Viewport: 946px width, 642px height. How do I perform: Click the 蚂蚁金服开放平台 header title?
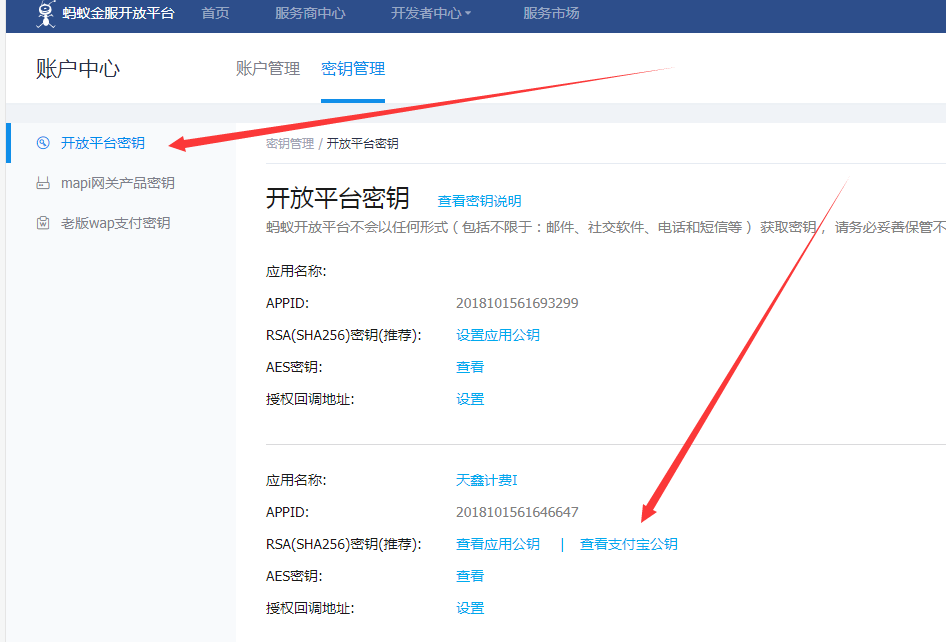click(118, 13)
